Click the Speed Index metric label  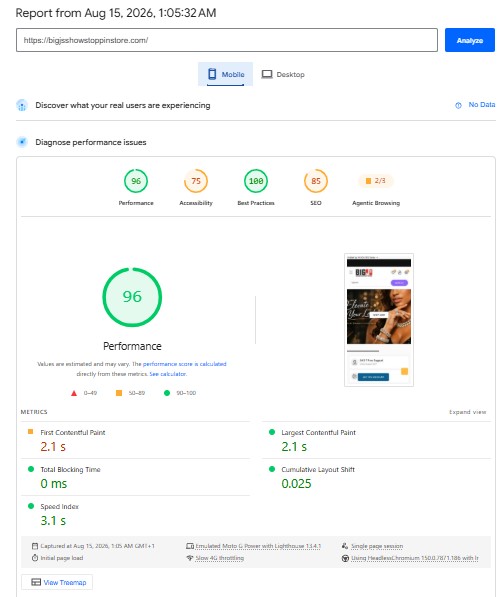coord(59,506)
